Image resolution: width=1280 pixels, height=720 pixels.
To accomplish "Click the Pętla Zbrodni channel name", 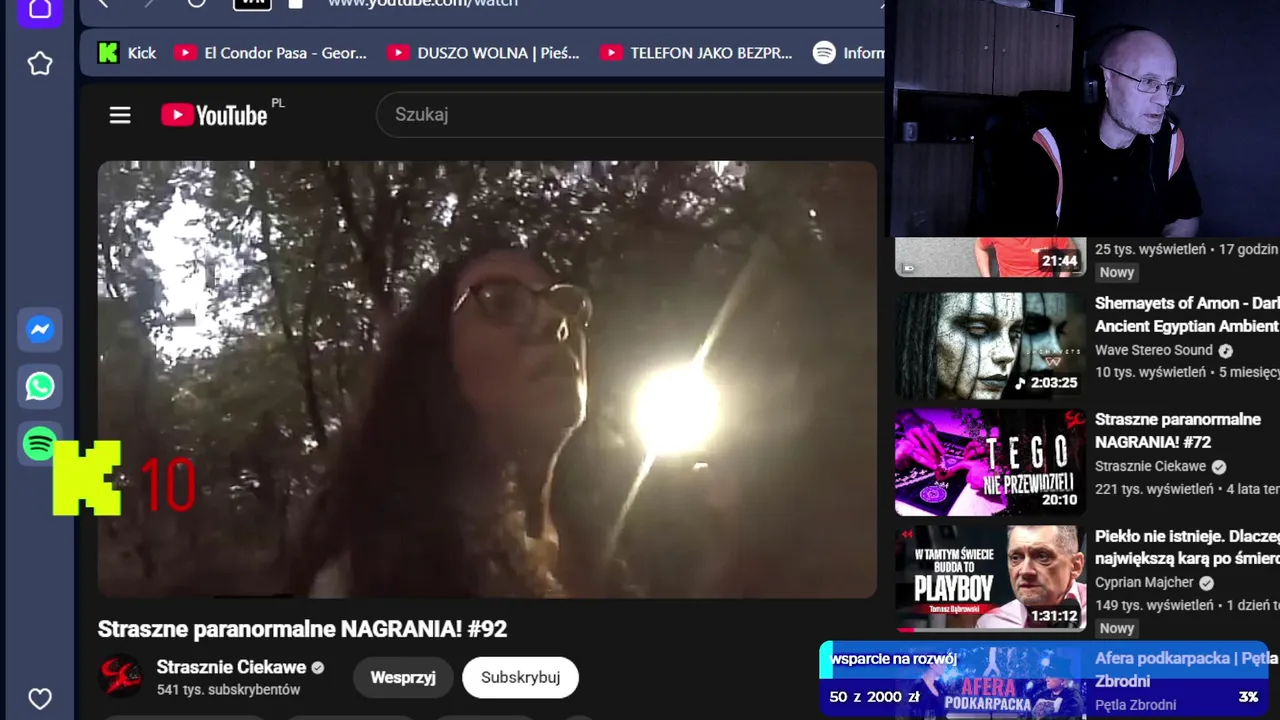I will point(1136,705).
